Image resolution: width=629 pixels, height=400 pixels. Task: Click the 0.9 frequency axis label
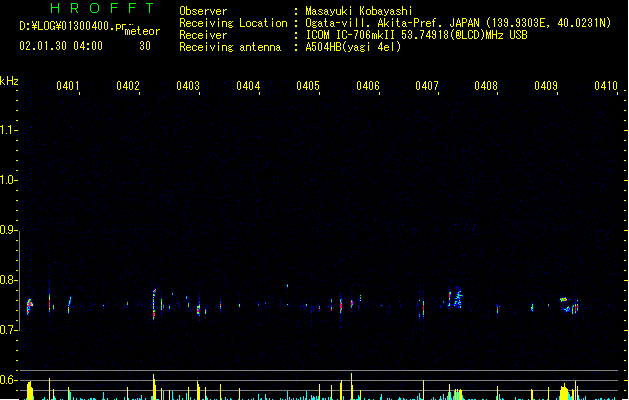point(8,230)
